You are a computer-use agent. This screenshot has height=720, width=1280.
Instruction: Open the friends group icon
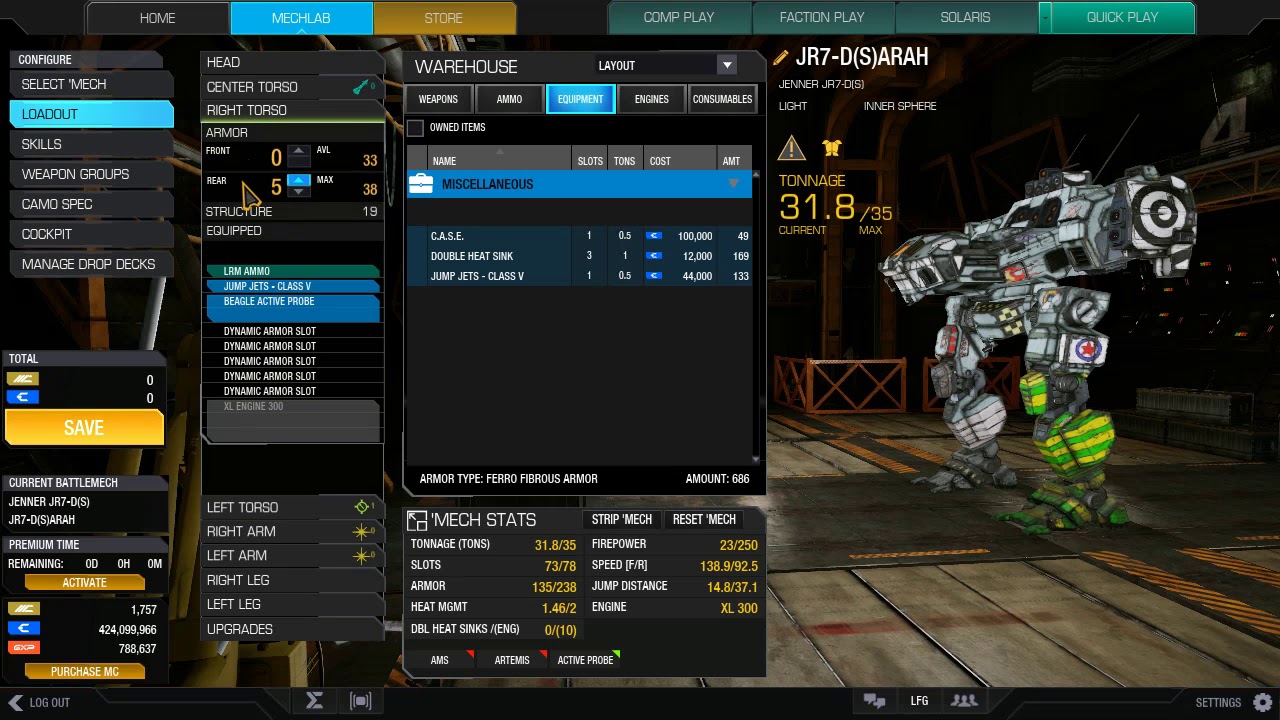(964, 701)
